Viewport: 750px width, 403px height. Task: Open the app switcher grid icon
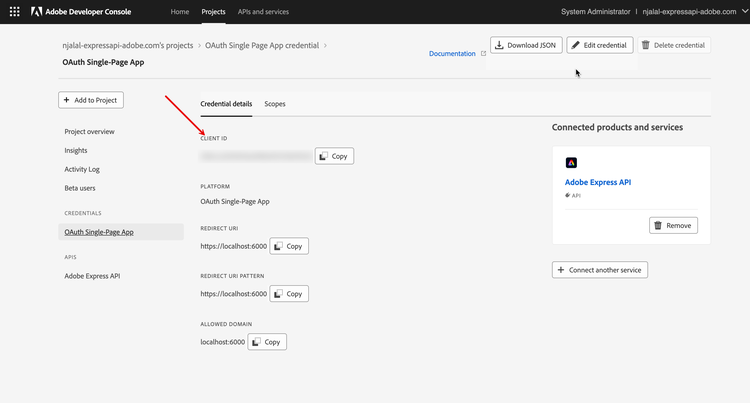(14, 11)
